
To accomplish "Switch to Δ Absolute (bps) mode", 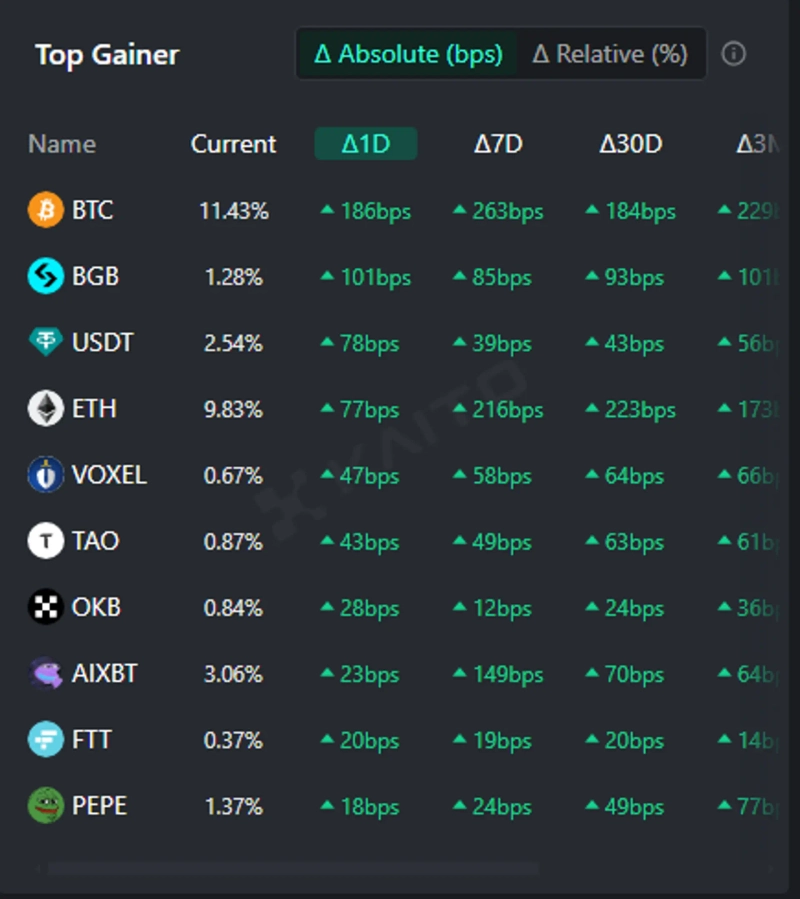I will (x=408, y=54).
